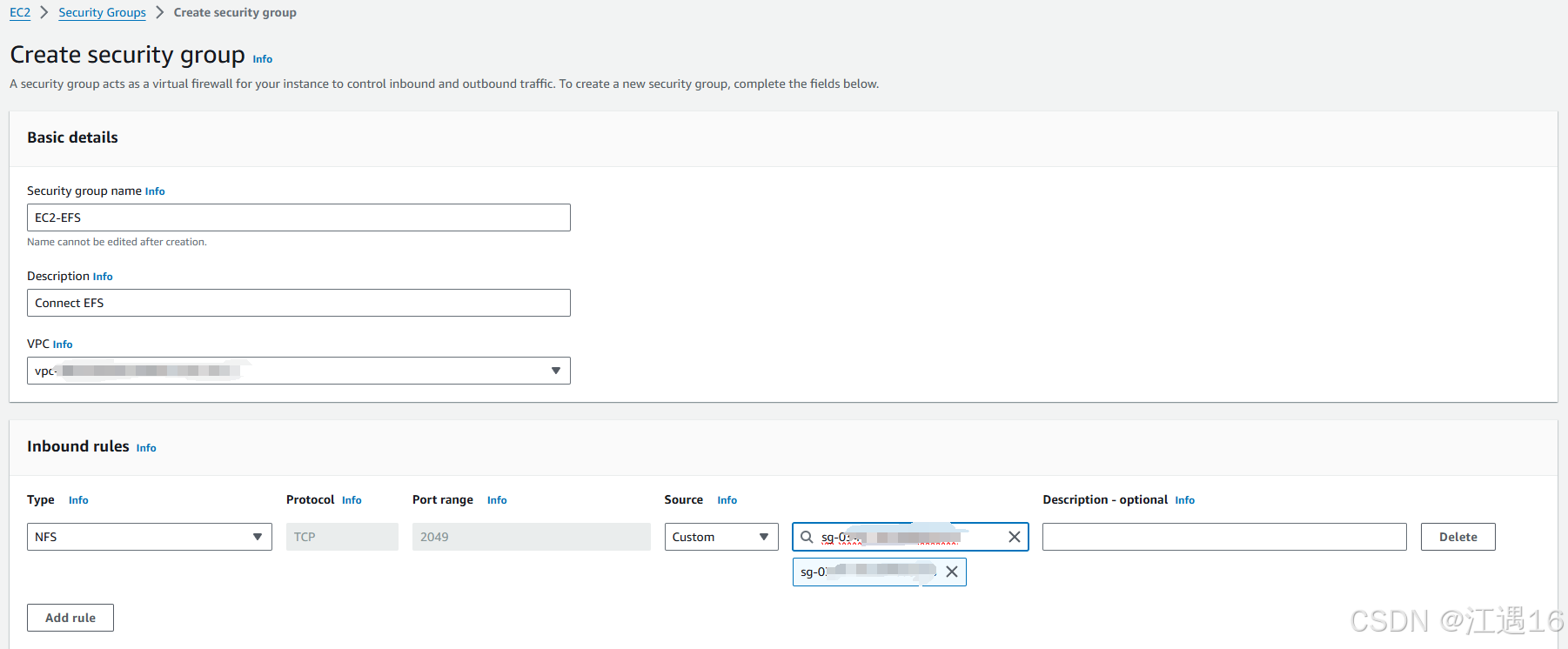Open Info link next to Protocol column

[352, 500]
